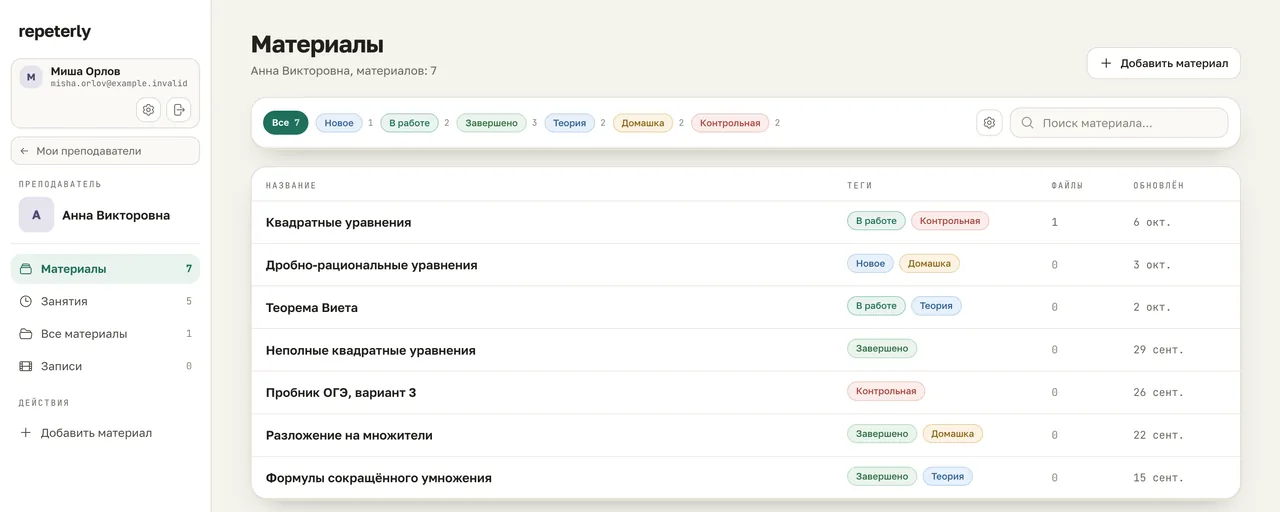1280x512 pixels.
Task: Filter by Теория tag chip in filter bar
Action: 569,123
